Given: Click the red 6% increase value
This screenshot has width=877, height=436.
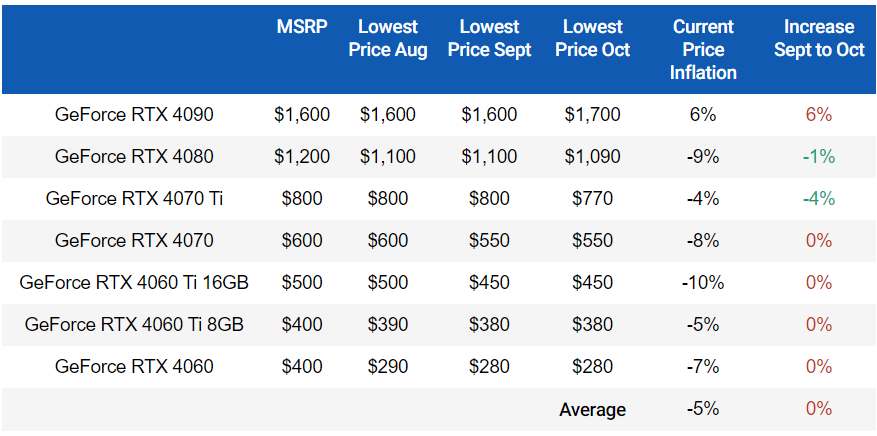Looking at the screenshot, I should [x=819, y=115].
